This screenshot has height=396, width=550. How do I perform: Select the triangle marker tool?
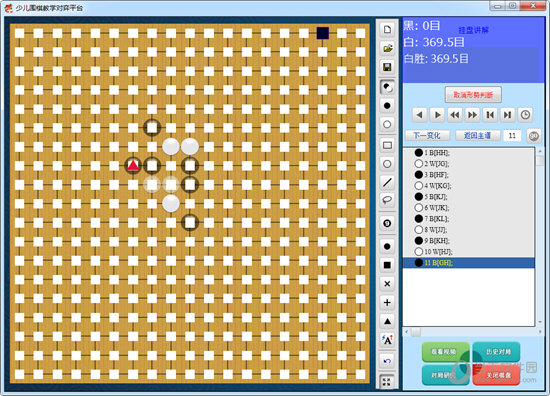click(x=387, y=321)
